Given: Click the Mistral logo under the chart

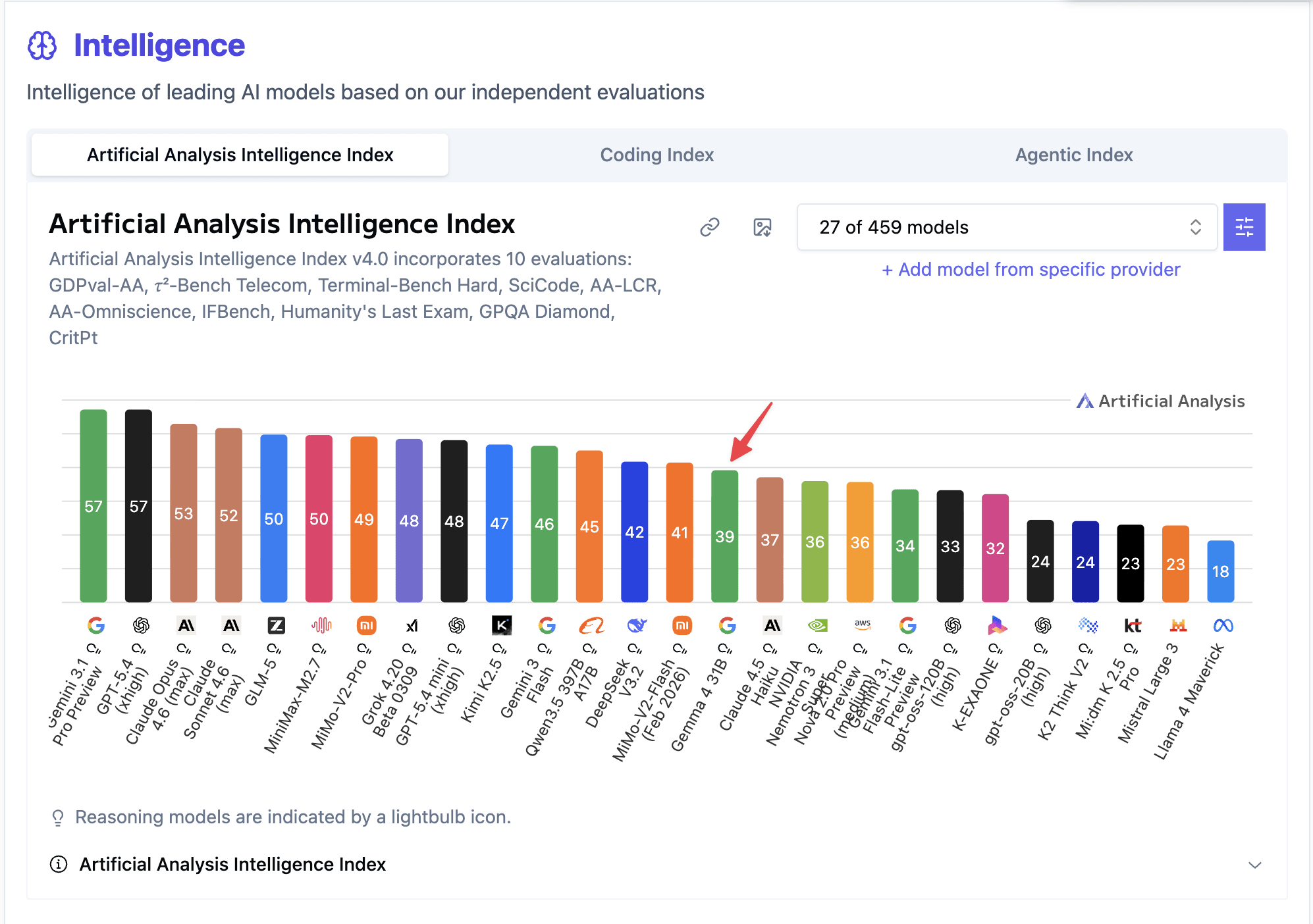Looking at the screenshot, I should (x=1178, y=625).
